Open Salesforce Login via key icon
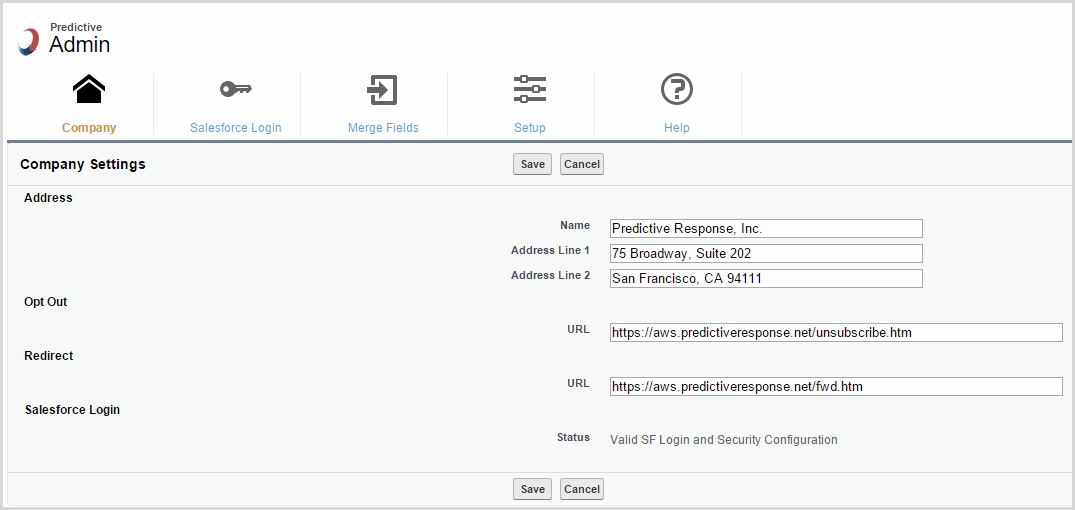 click(x=235, y=90)
